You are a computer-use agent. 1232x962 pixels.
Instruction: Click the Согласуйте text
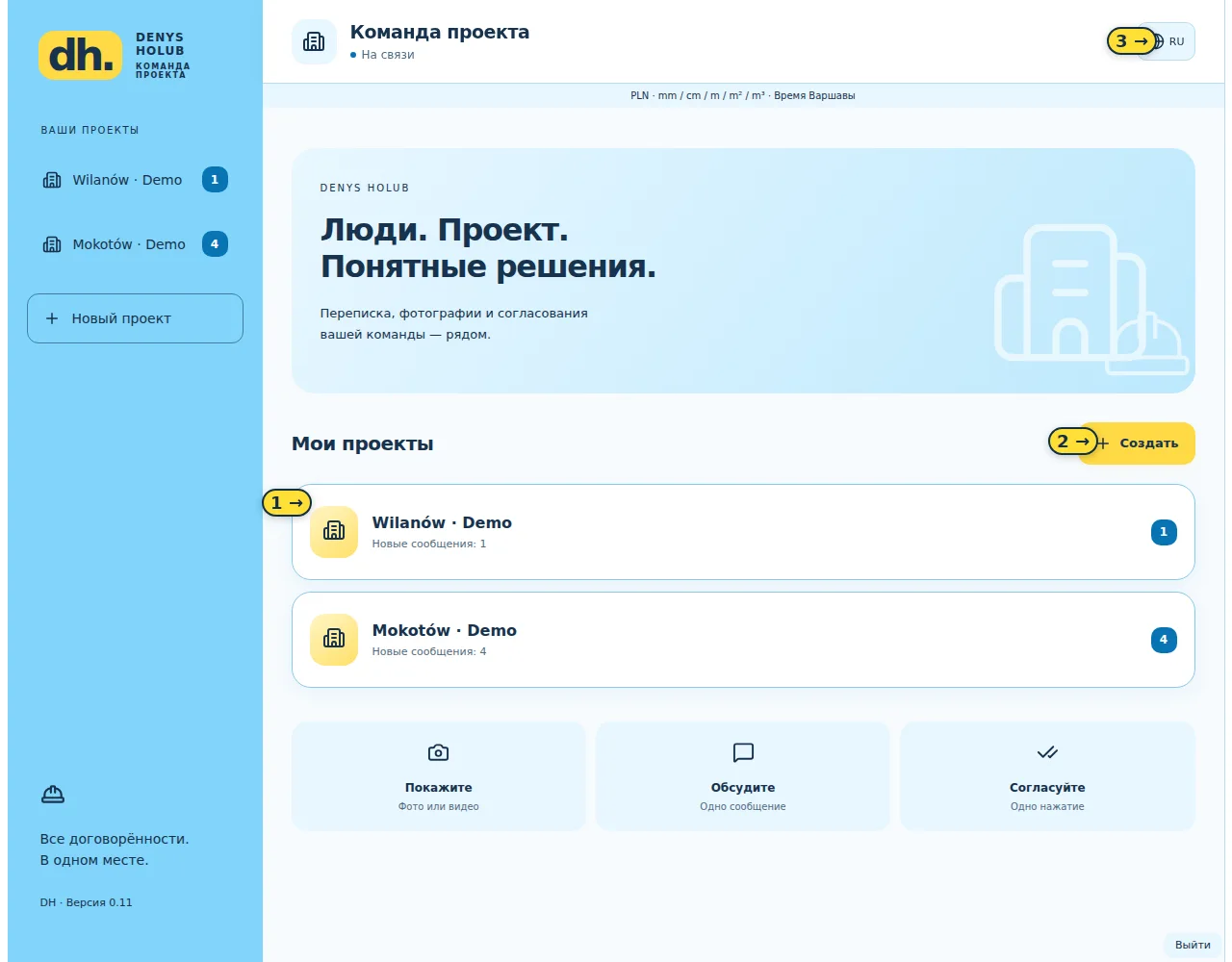pyautogui.click(x=1047, y=788)
